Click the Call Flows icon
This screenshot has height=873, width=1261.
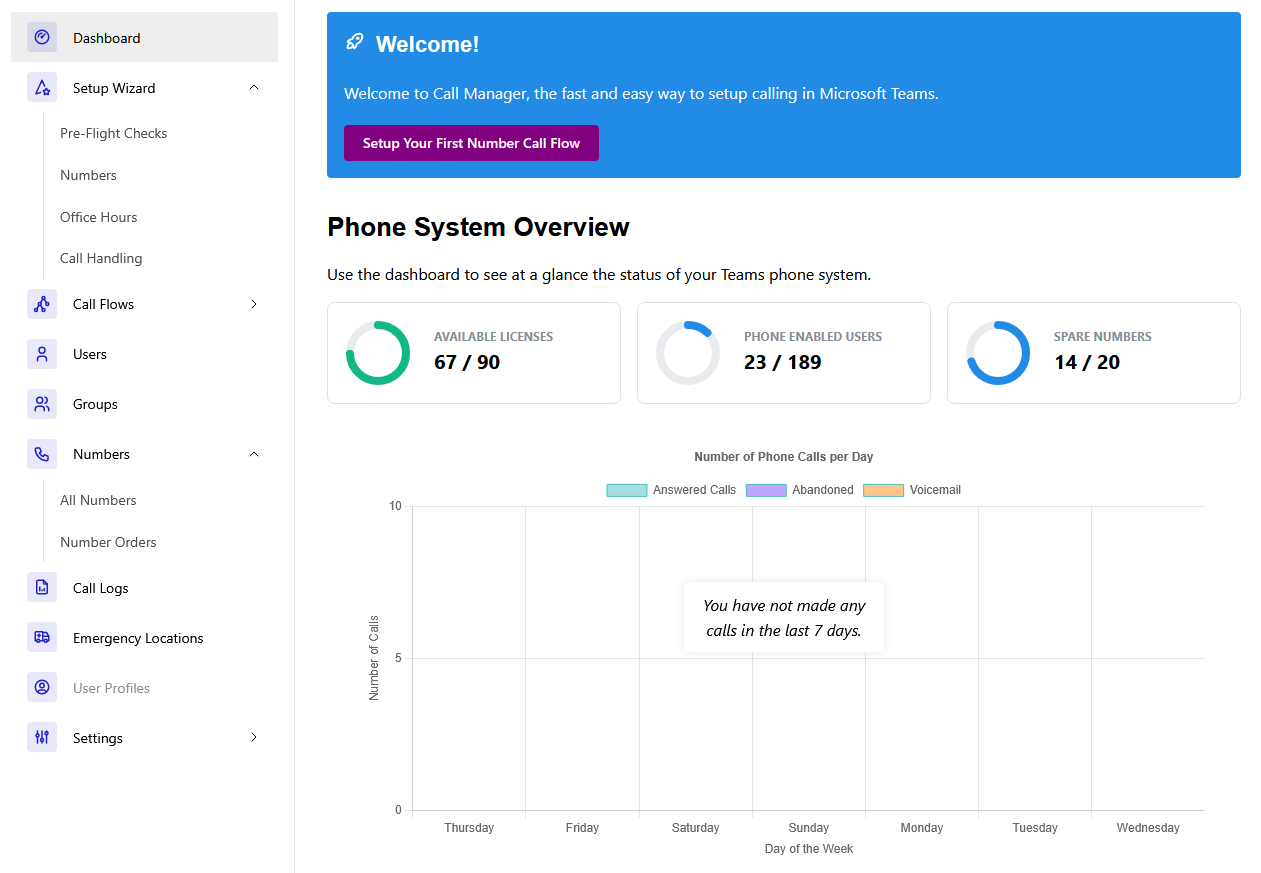point(42,304)
